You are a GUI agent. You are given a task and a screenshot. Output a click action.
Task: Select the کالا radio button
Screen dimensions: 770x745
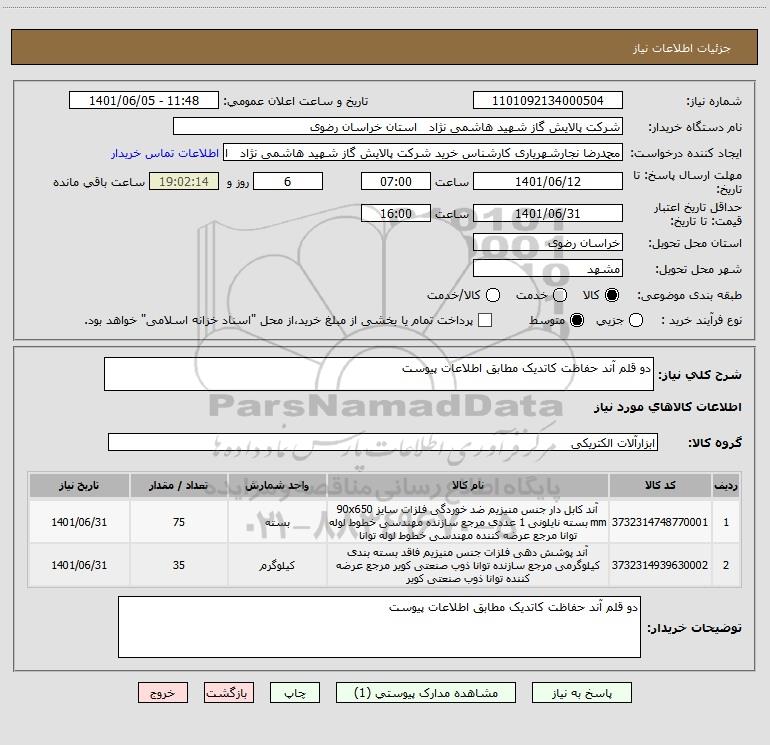tap(612, 295)
